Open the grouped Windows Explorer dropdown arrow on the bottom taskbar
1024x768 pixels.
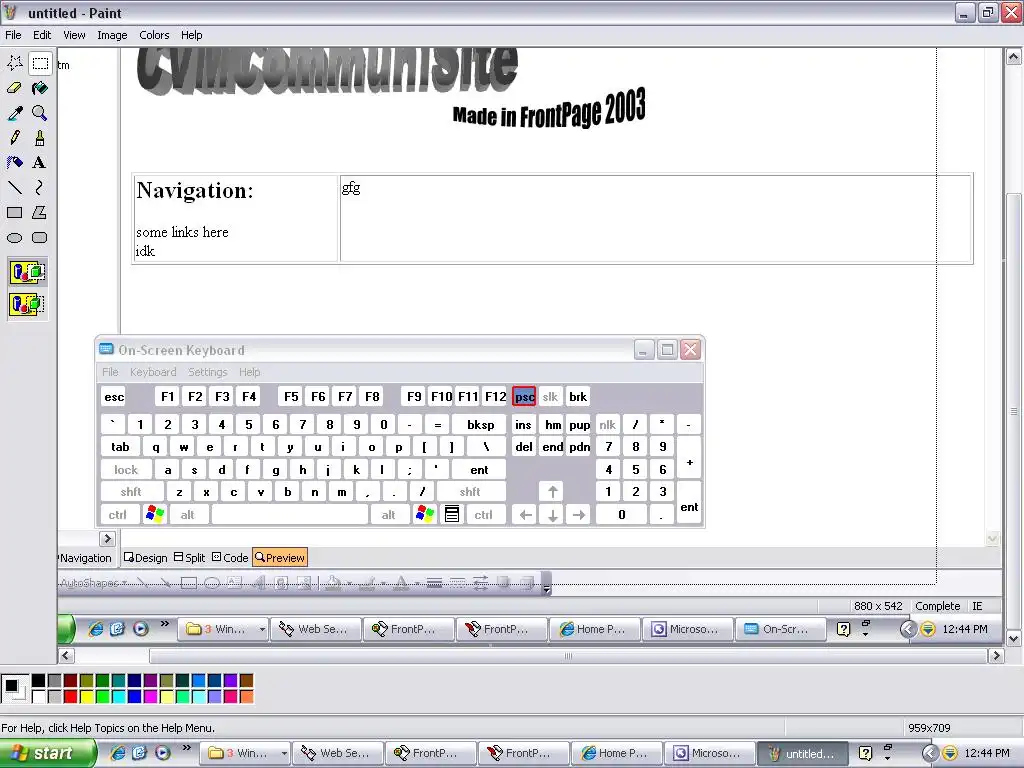click(283, 754)
